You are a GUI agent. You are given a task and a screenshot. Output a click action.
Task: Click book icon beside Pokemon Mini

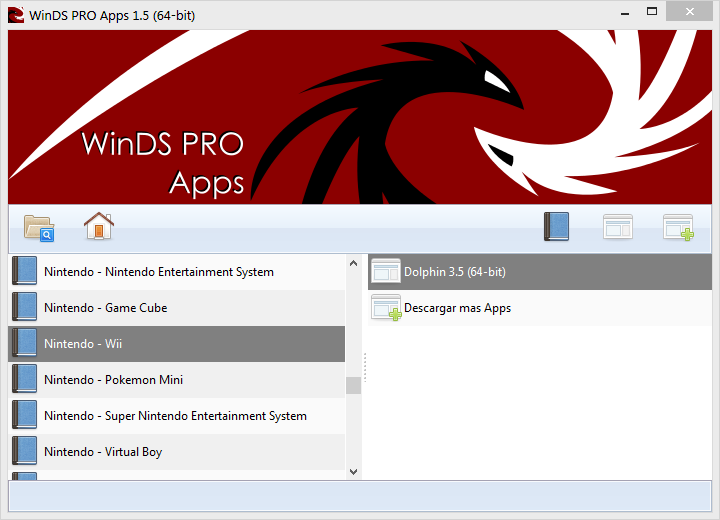(x=24, y=379)
